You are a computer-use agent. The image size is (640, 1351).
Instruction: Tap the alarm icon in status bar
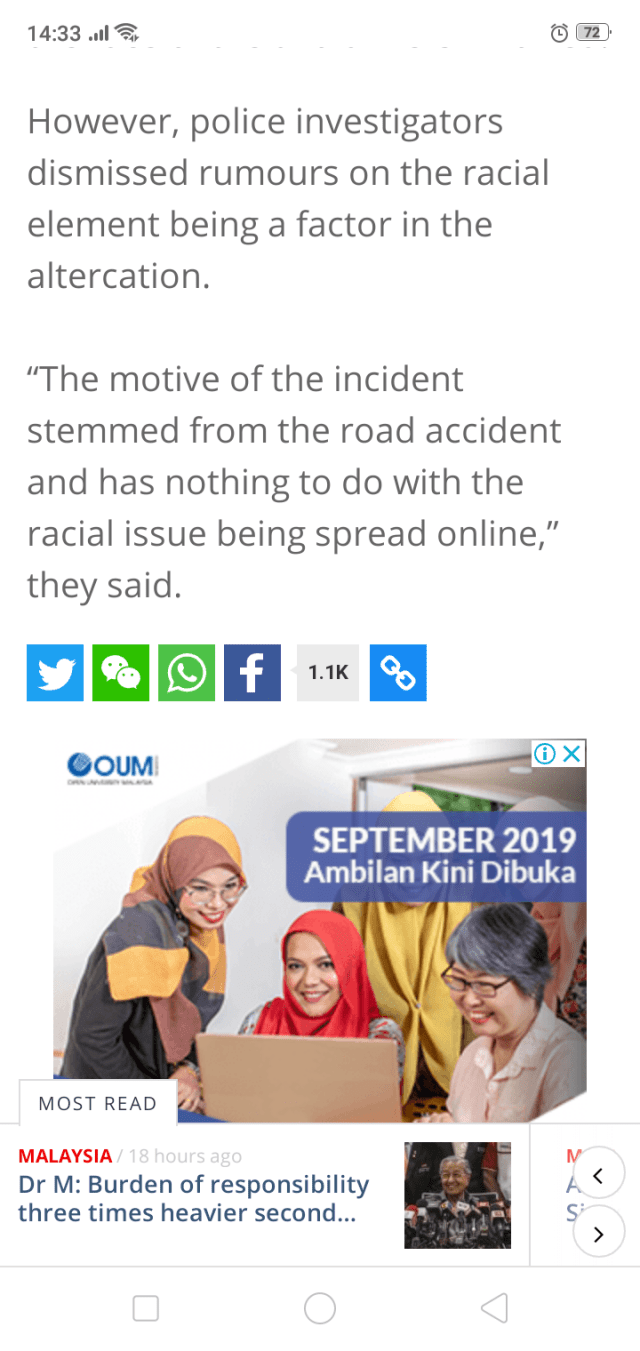(x=559, y=33)
